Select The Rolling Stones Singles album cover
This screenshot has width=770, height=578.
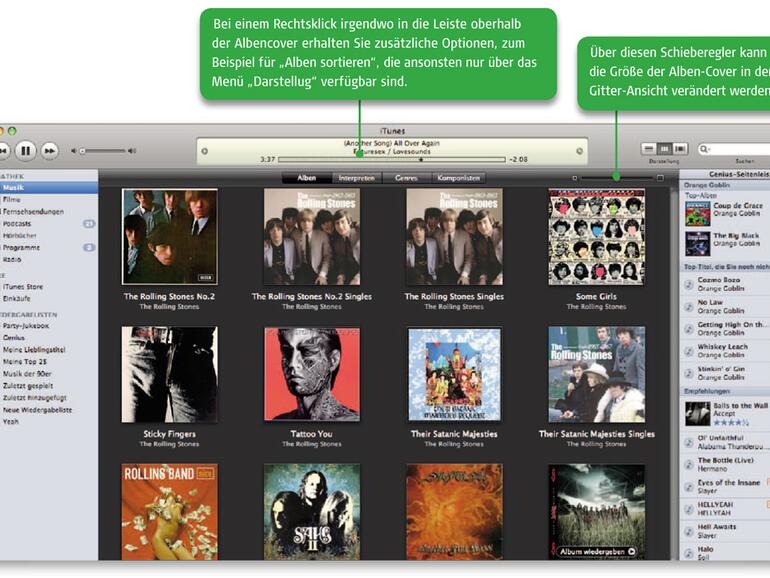point(454,237)
